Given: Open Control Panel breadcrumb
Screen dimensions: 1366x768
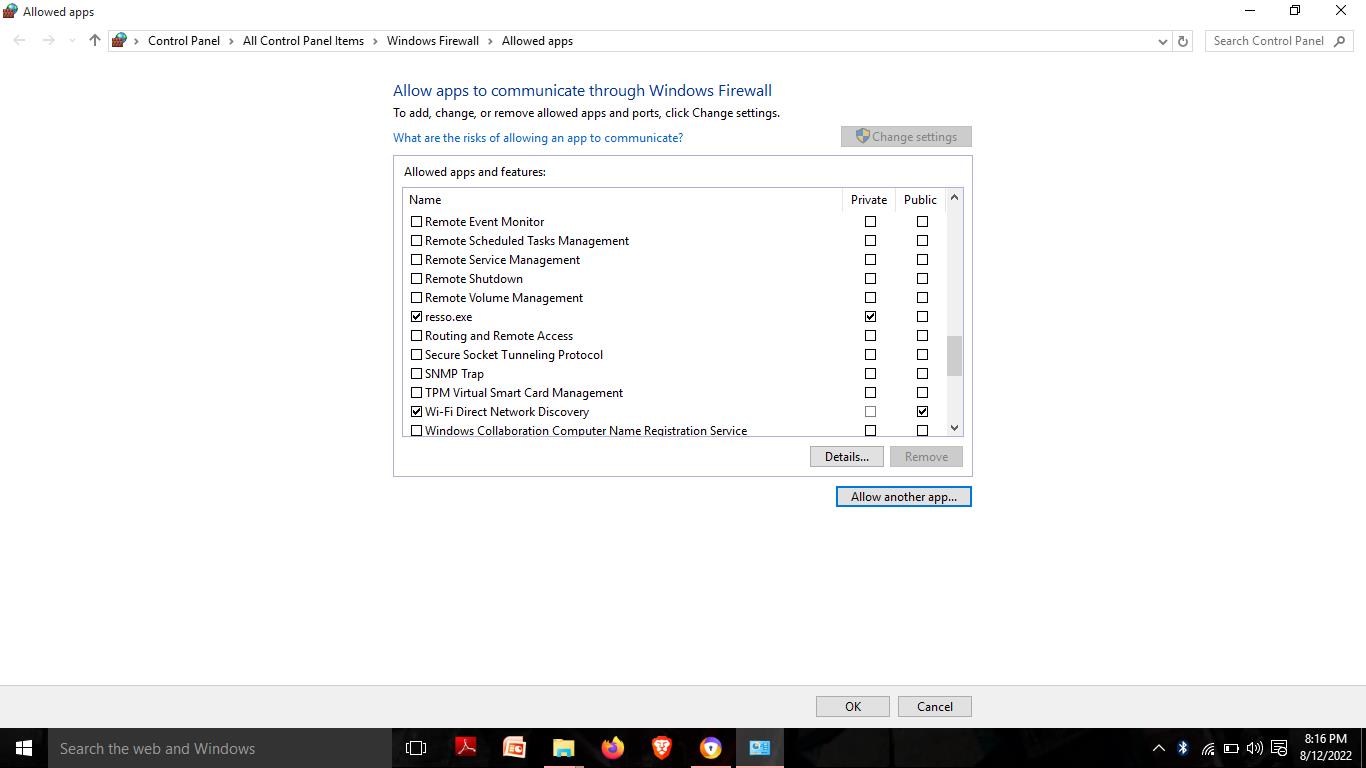Looking at the screenshot, I should click(x=184, y=41).
